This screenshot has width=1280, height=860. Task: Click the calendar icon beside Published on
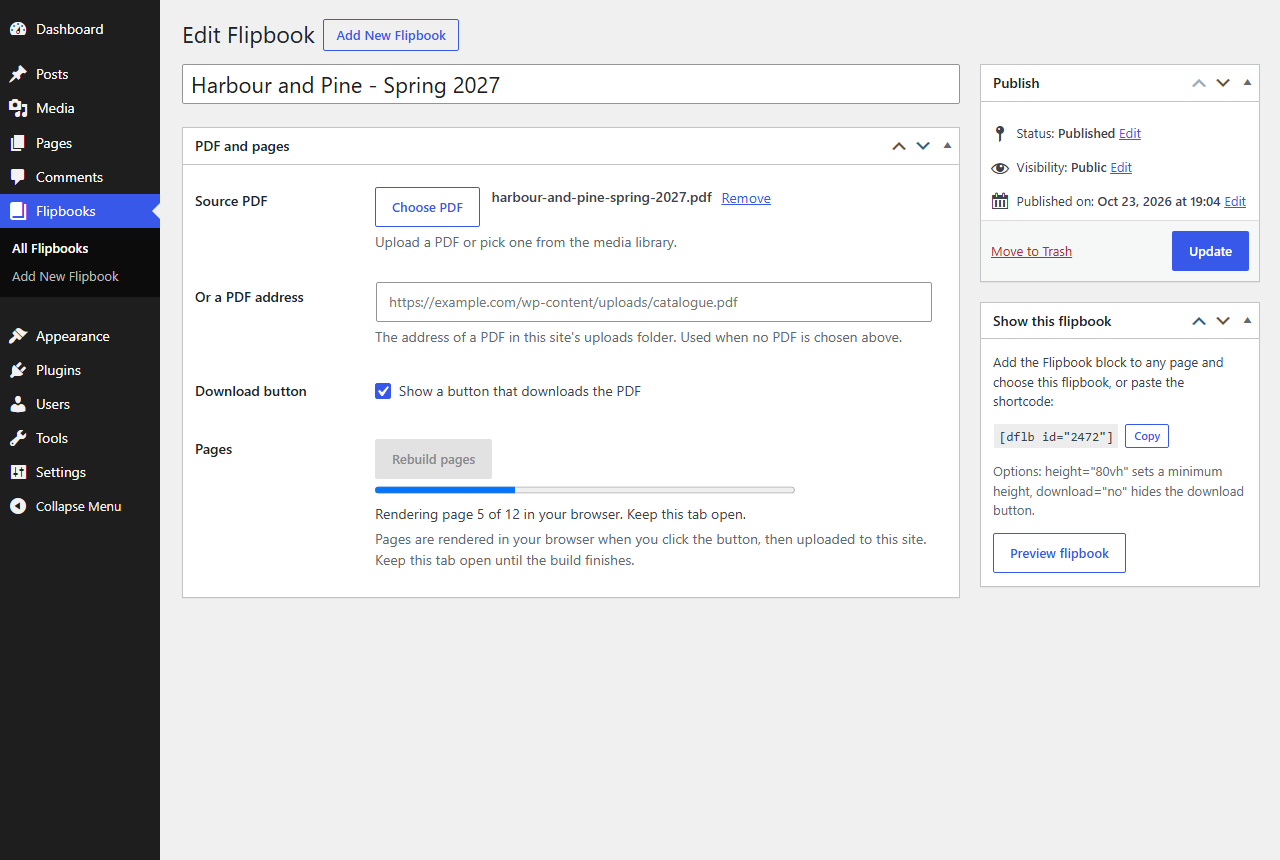(1000, 201)
